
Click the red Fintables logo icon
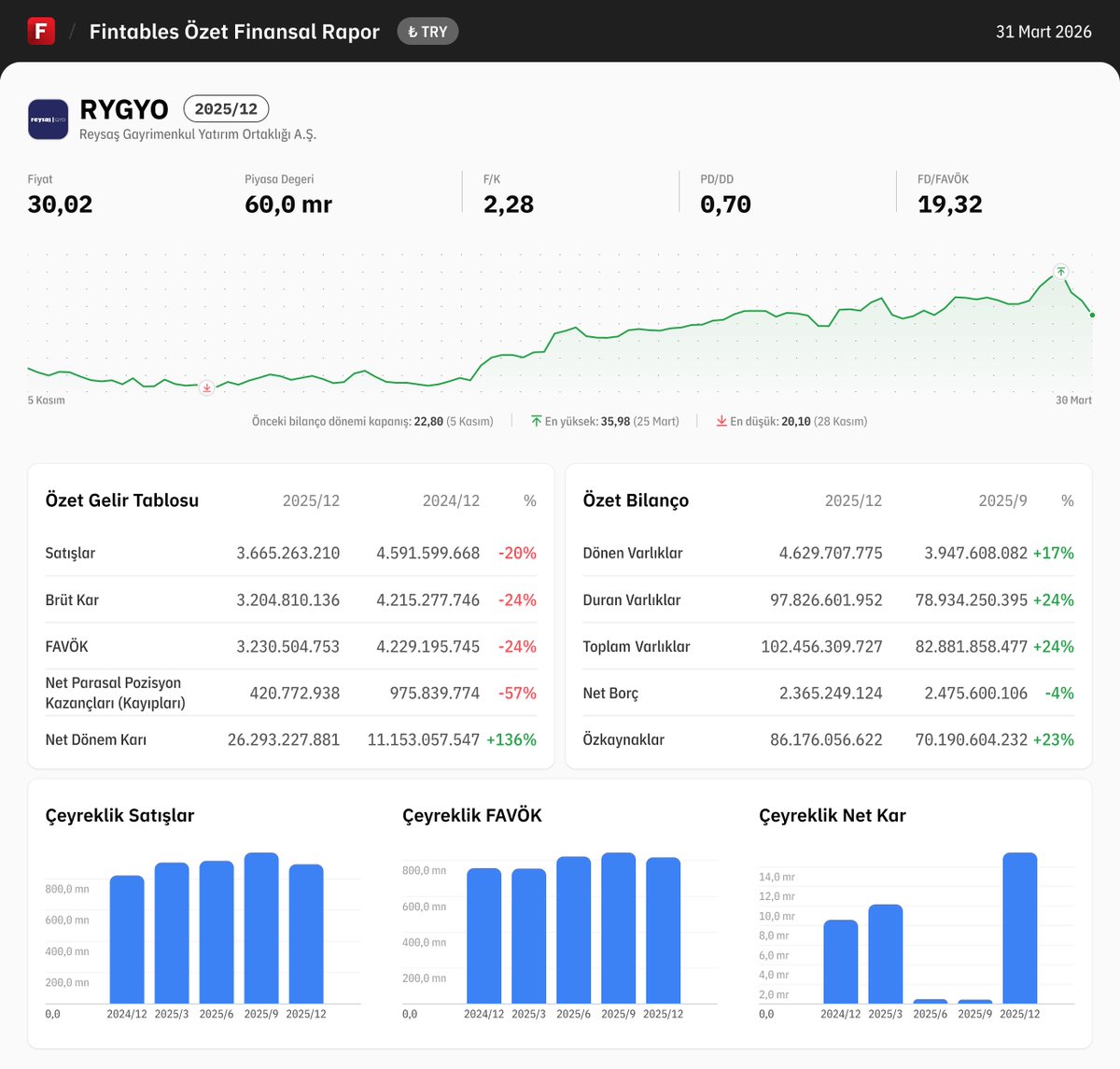[41, 31]
